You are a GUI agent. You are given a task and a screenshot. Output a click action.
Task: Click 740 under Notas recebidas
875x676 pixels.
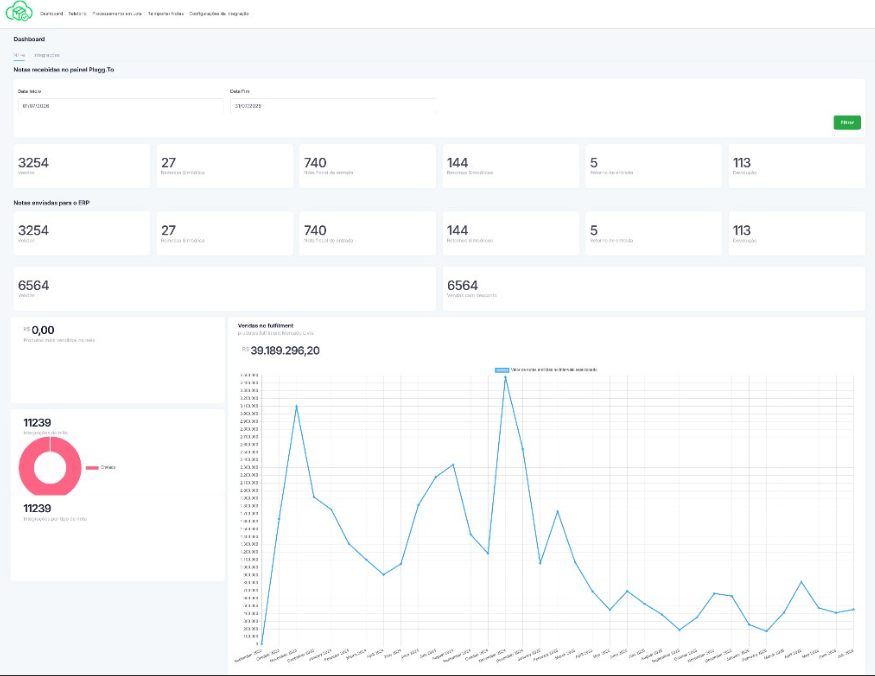click(x=315, y=163)
